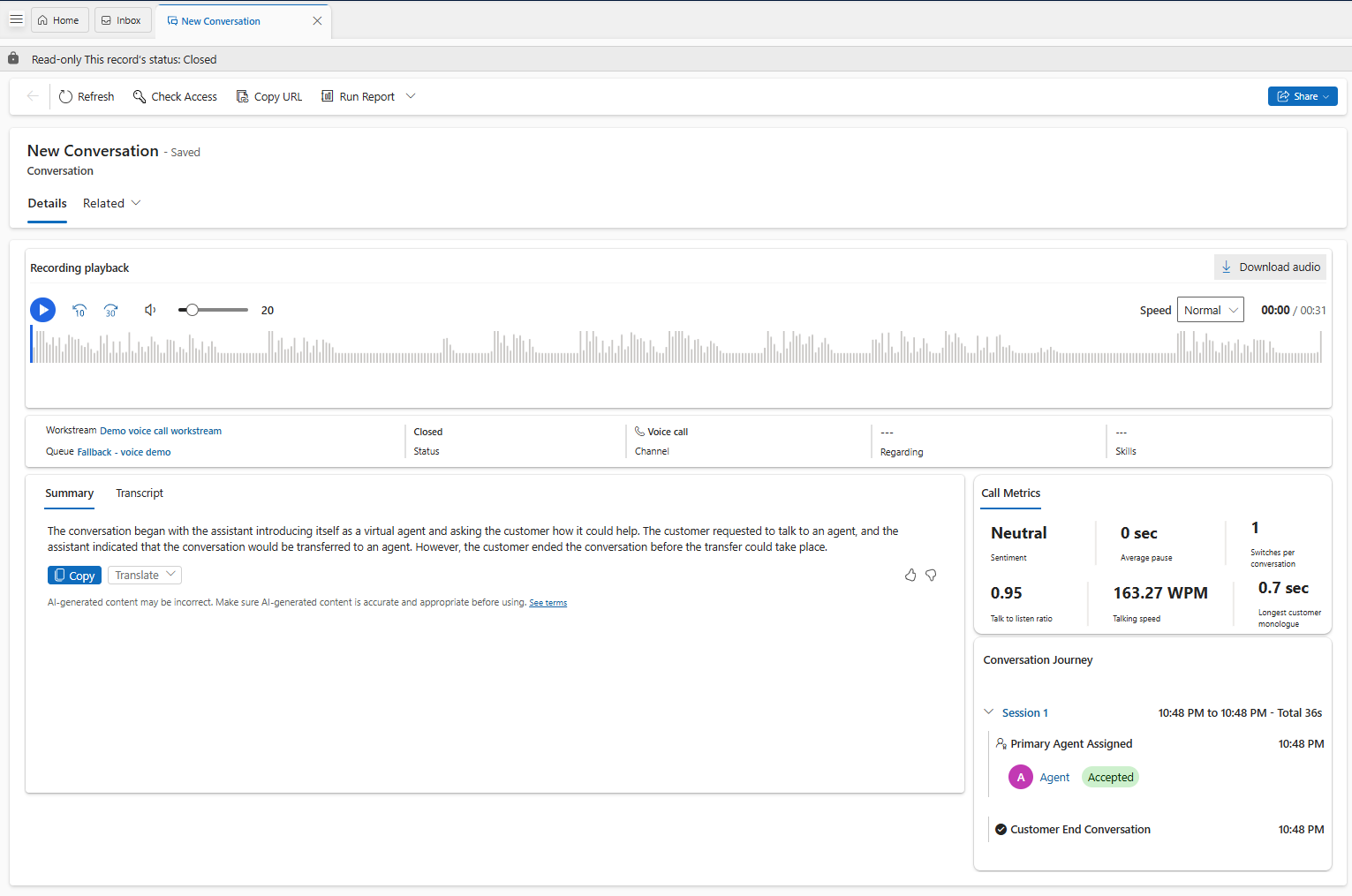Play the call recording
The image size is (1352, 896).
tap(42, 310)
